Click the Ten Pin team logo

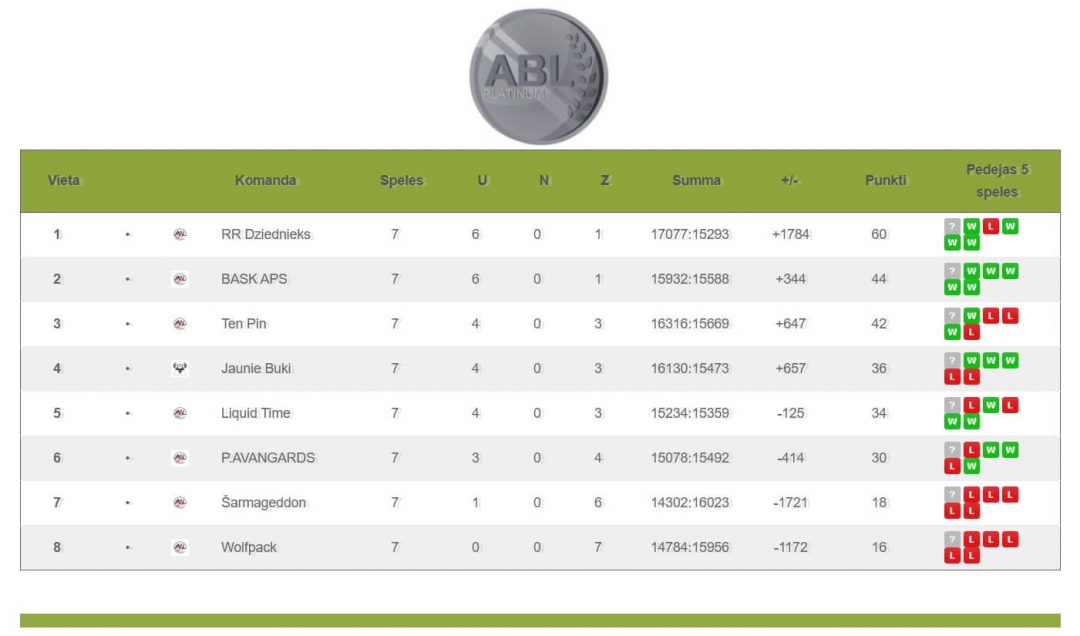(x=180, y=324)
